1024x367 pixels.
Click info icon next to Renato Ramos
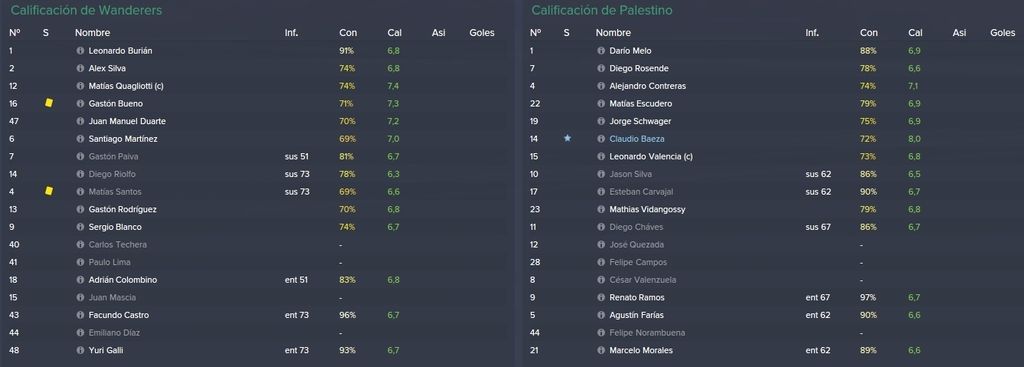pos(601,297)
